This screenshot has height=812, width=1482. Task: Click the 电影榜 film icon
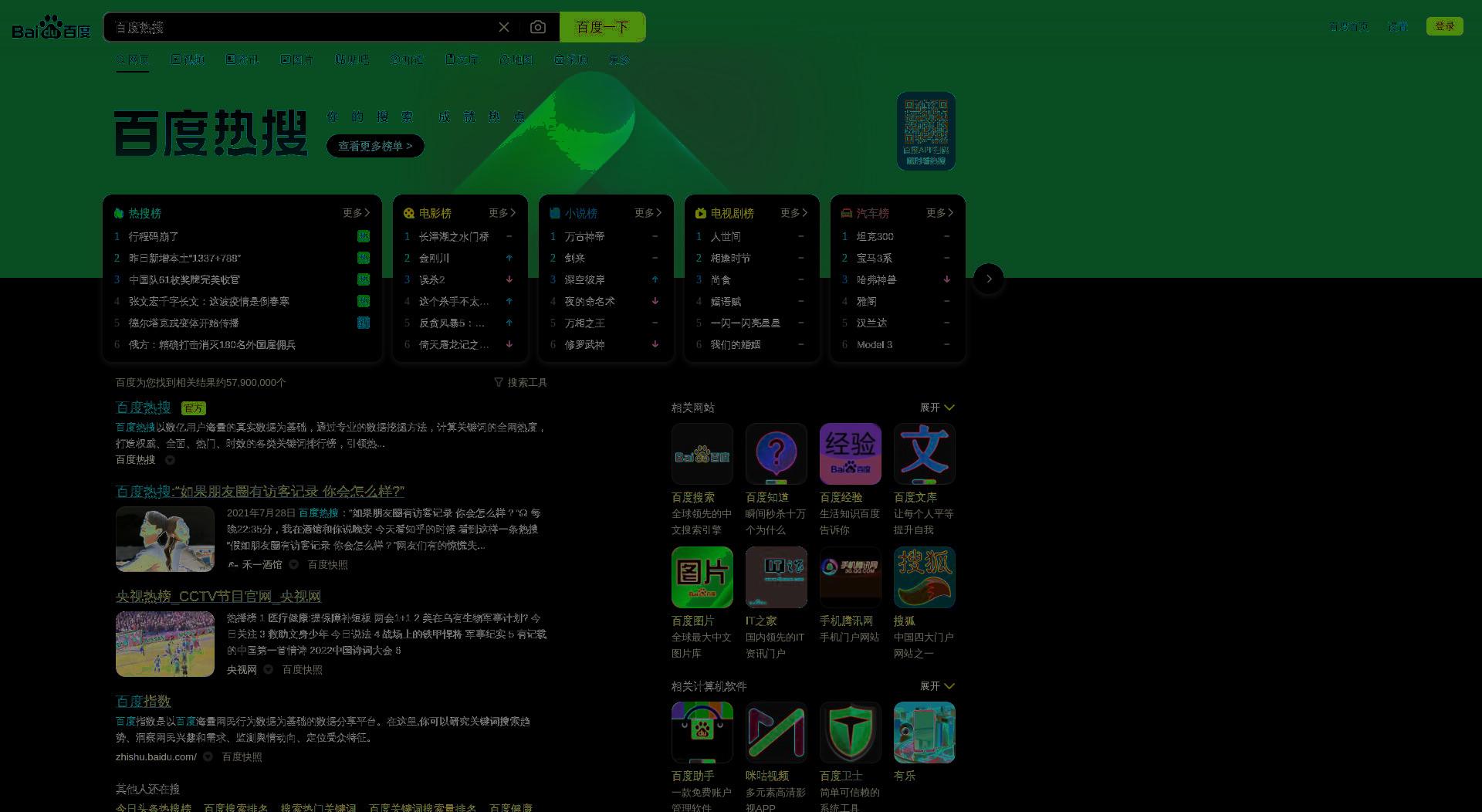(x=409, y=213)
